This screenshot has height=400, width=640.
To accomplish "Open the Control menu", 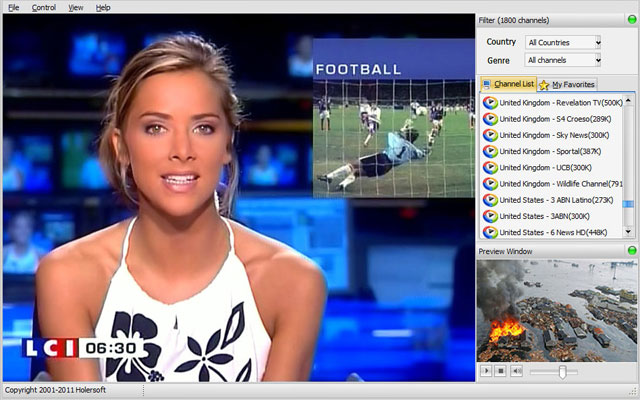I will (44, 7).
